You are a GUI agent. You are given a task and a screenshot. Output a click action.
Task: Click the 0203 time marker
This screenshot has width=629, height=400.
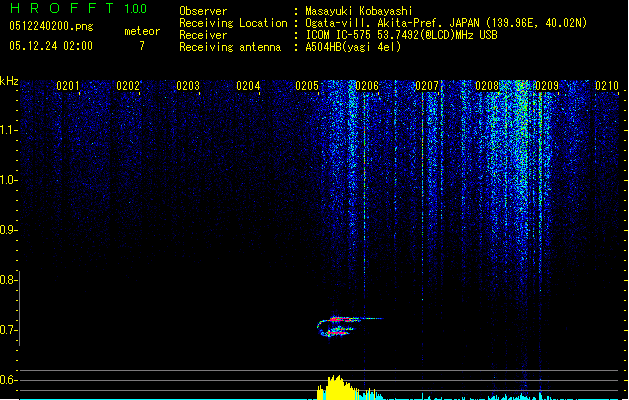click(188, 85)
